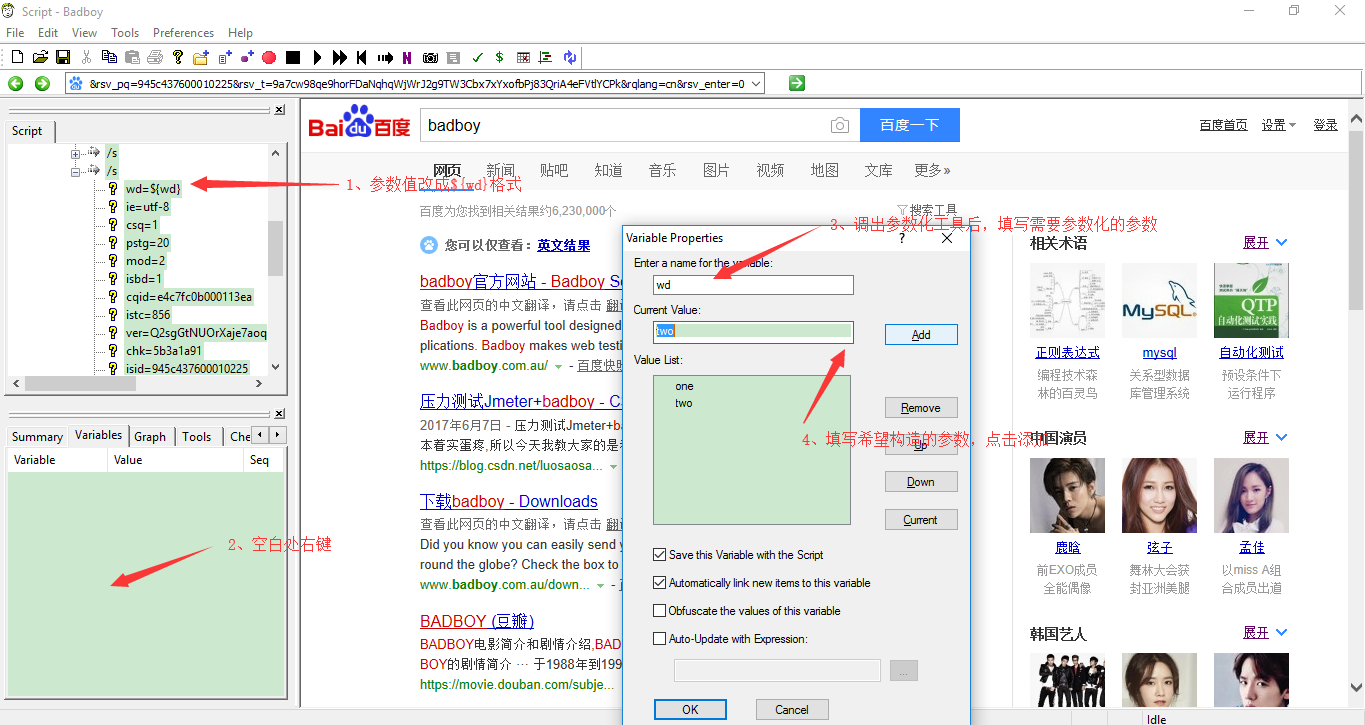Click the Baidu camera image search icon
Image resolution: width=1365 pixels, height=725 pixels.
(840, 125)
